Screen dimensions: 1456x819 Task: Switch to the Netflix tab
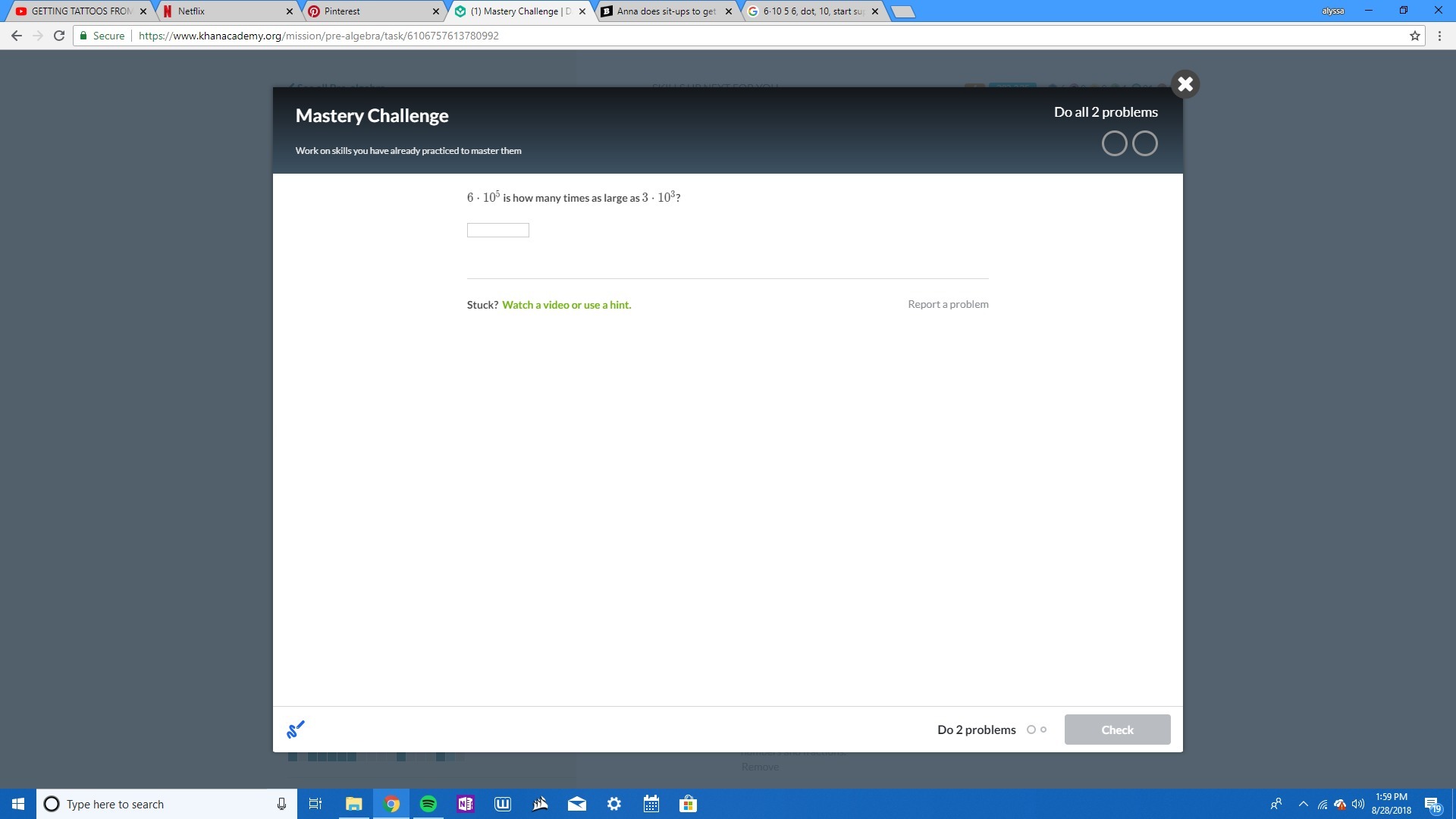[224, 11]
